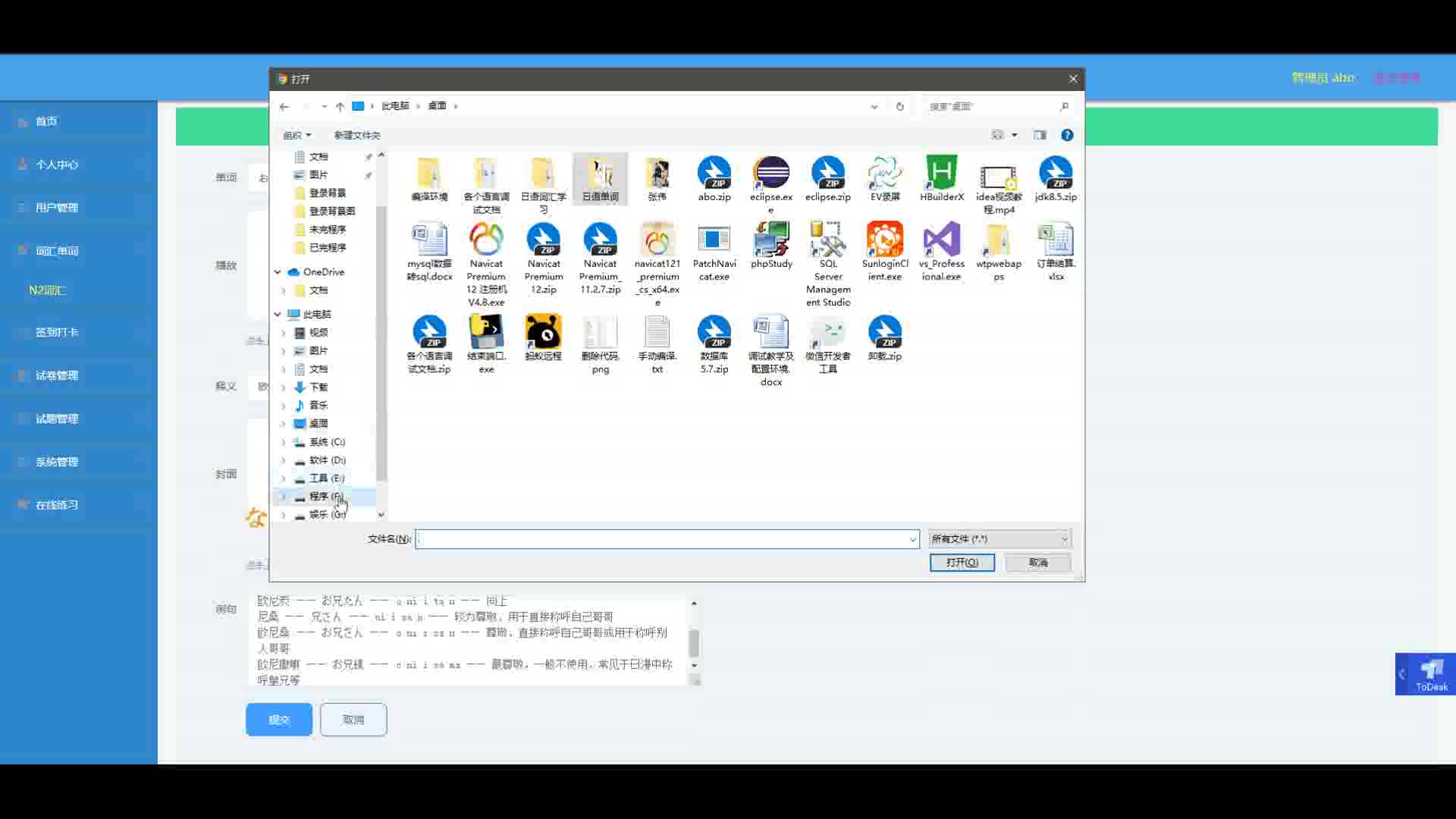Open the 组织 menu dropdown
Viewport: 1456px width, 819px height.
(297, 135)
